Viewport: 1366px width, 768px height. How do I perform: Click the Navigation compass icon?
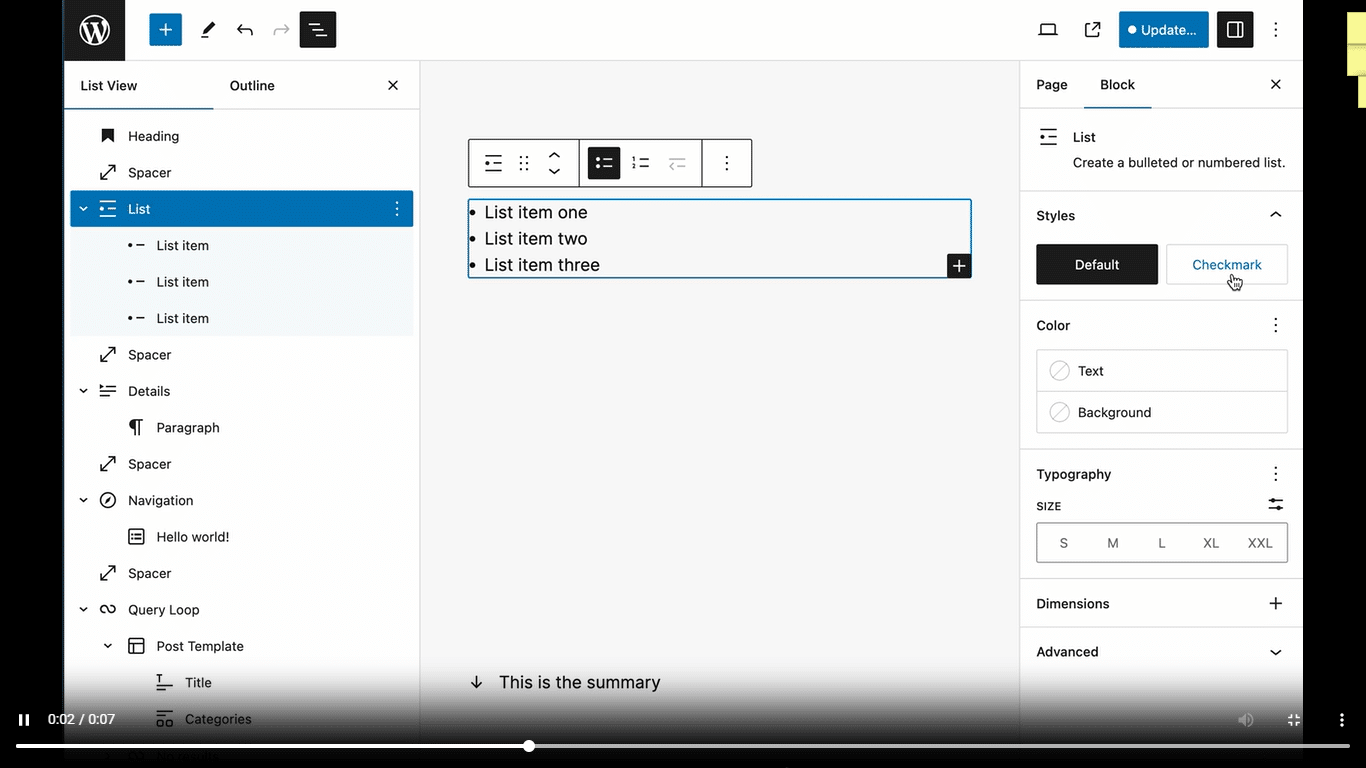(x=108, y=500)
